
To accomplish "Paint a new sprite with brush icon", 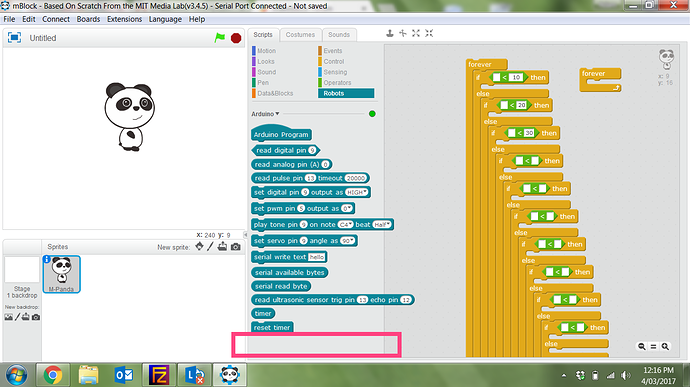I will (210, 247).
